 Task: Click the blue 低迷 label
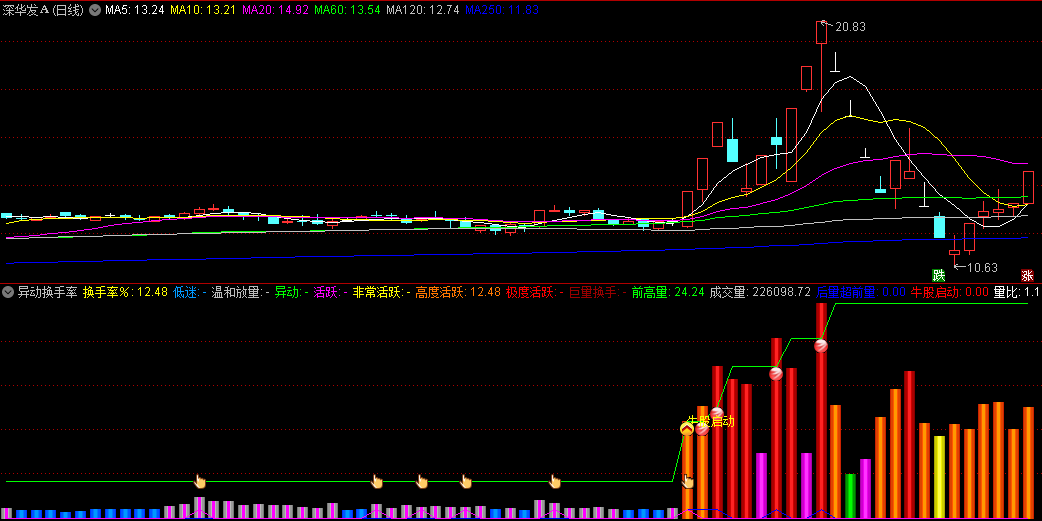coord(189,292)
